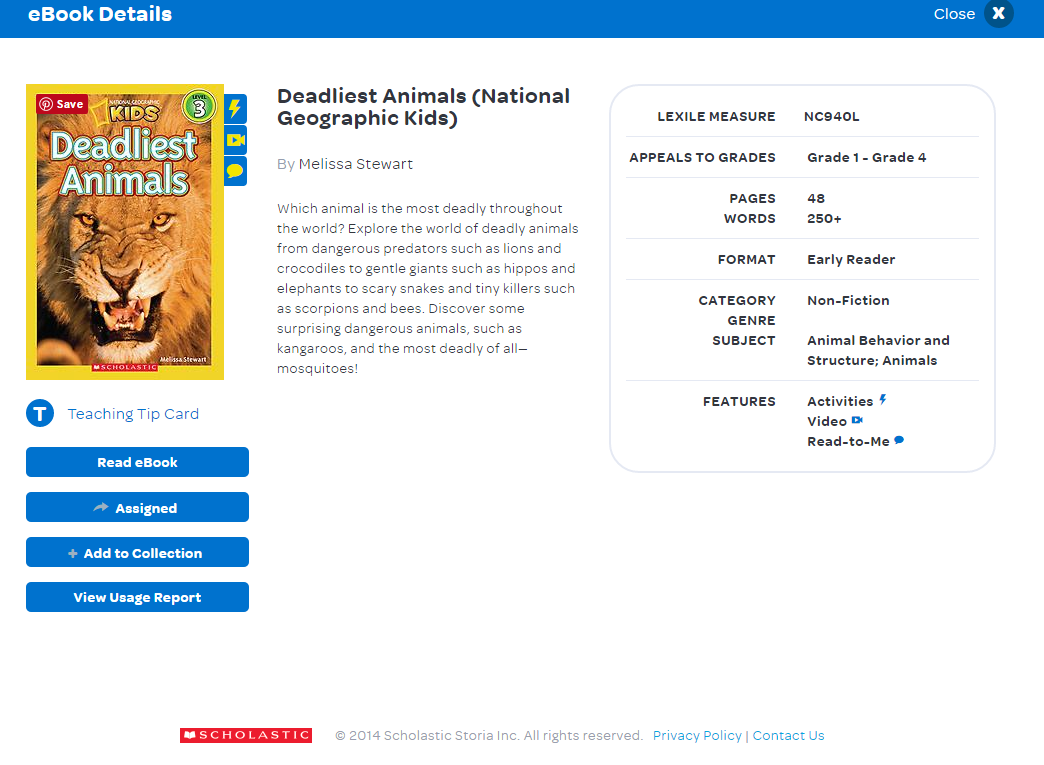This screenshot has width=1044, height=765.
Task: Click the 250+ words value
Action: [x=824, y=218]
